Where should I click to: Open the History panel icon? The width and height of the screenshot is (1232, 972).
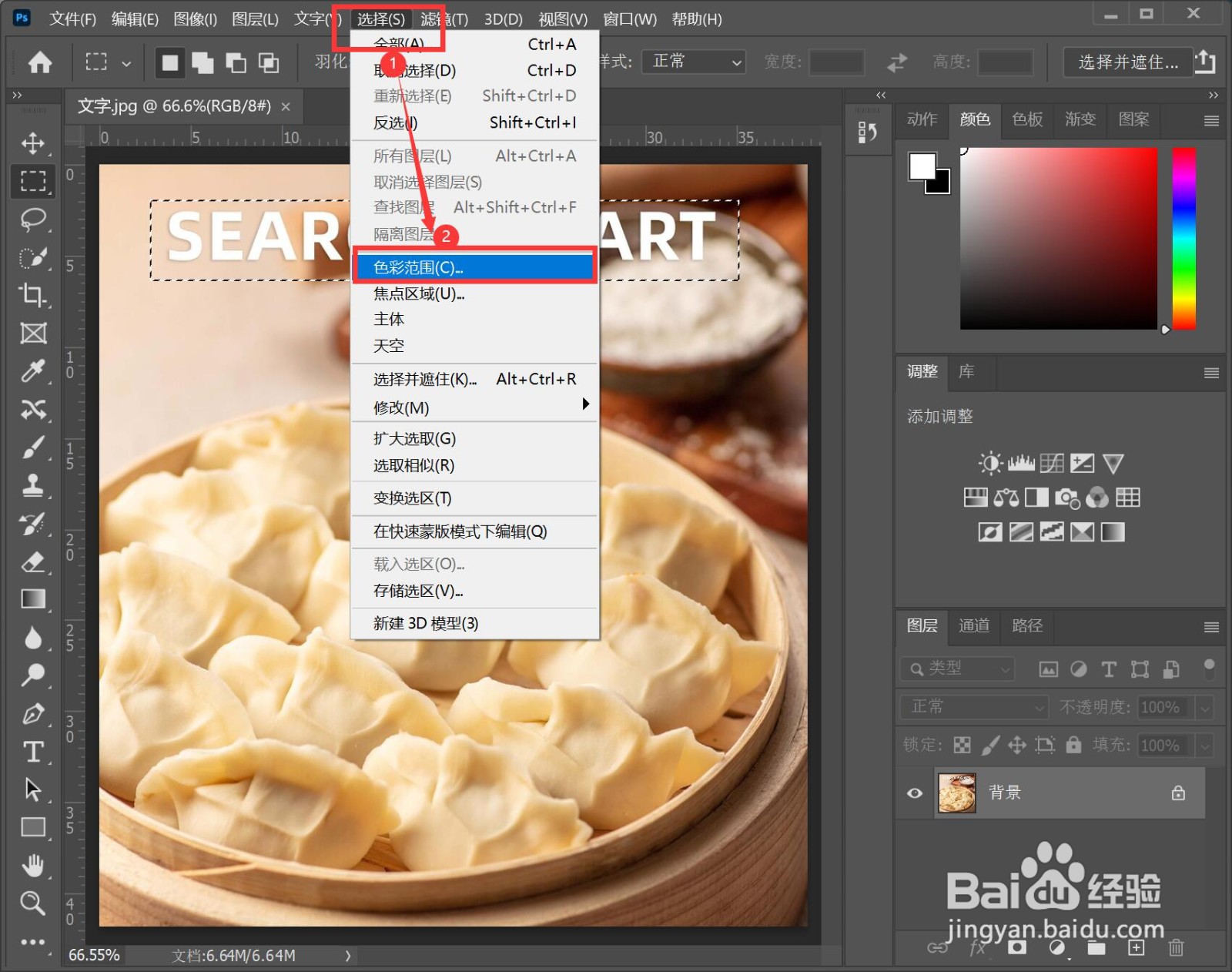pos(868,132)
